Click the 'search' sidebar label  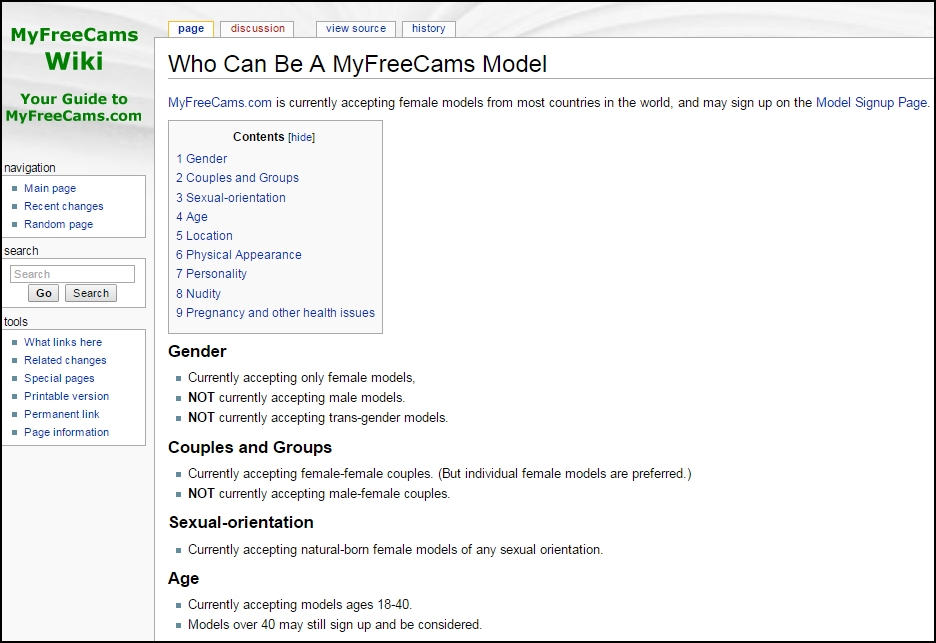(x=21, y=251)
